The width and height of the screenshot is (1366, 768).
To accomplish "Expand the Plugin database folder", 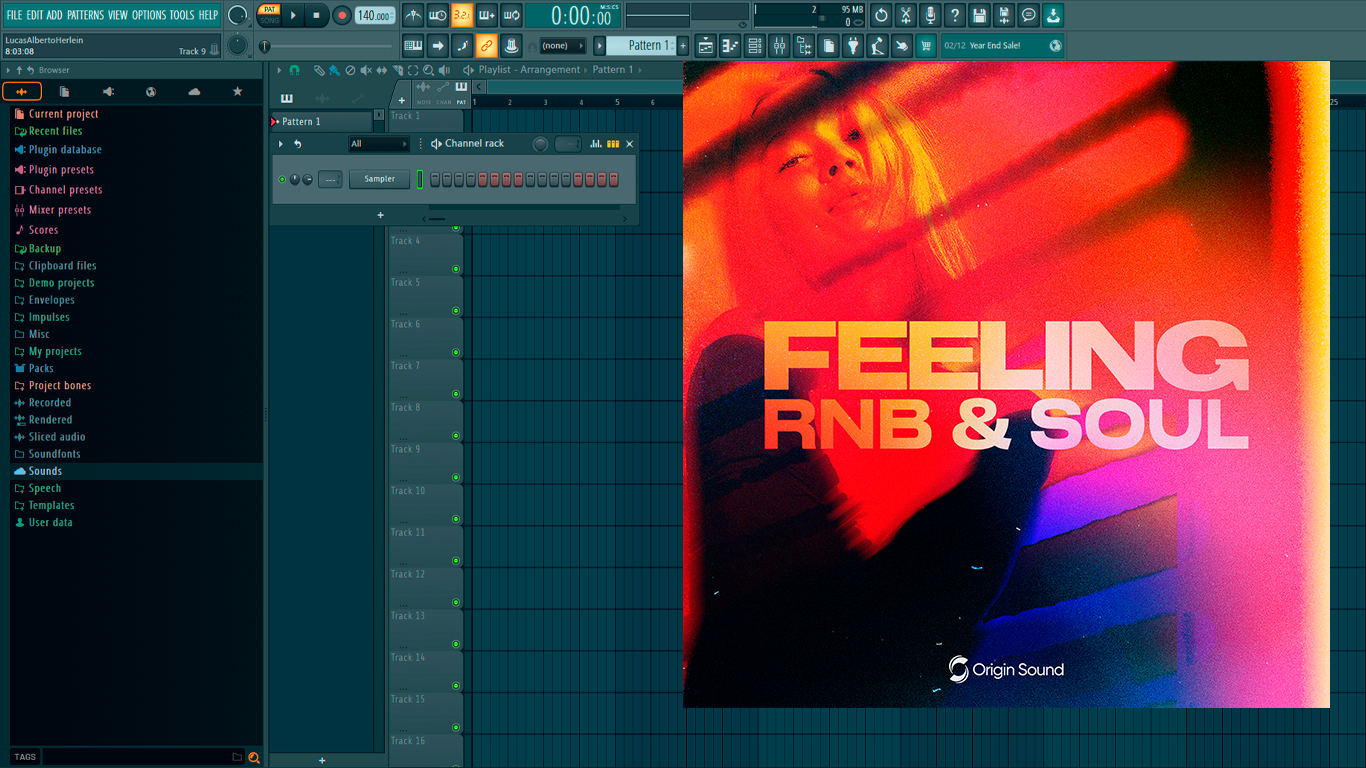I will click(65, 150).
